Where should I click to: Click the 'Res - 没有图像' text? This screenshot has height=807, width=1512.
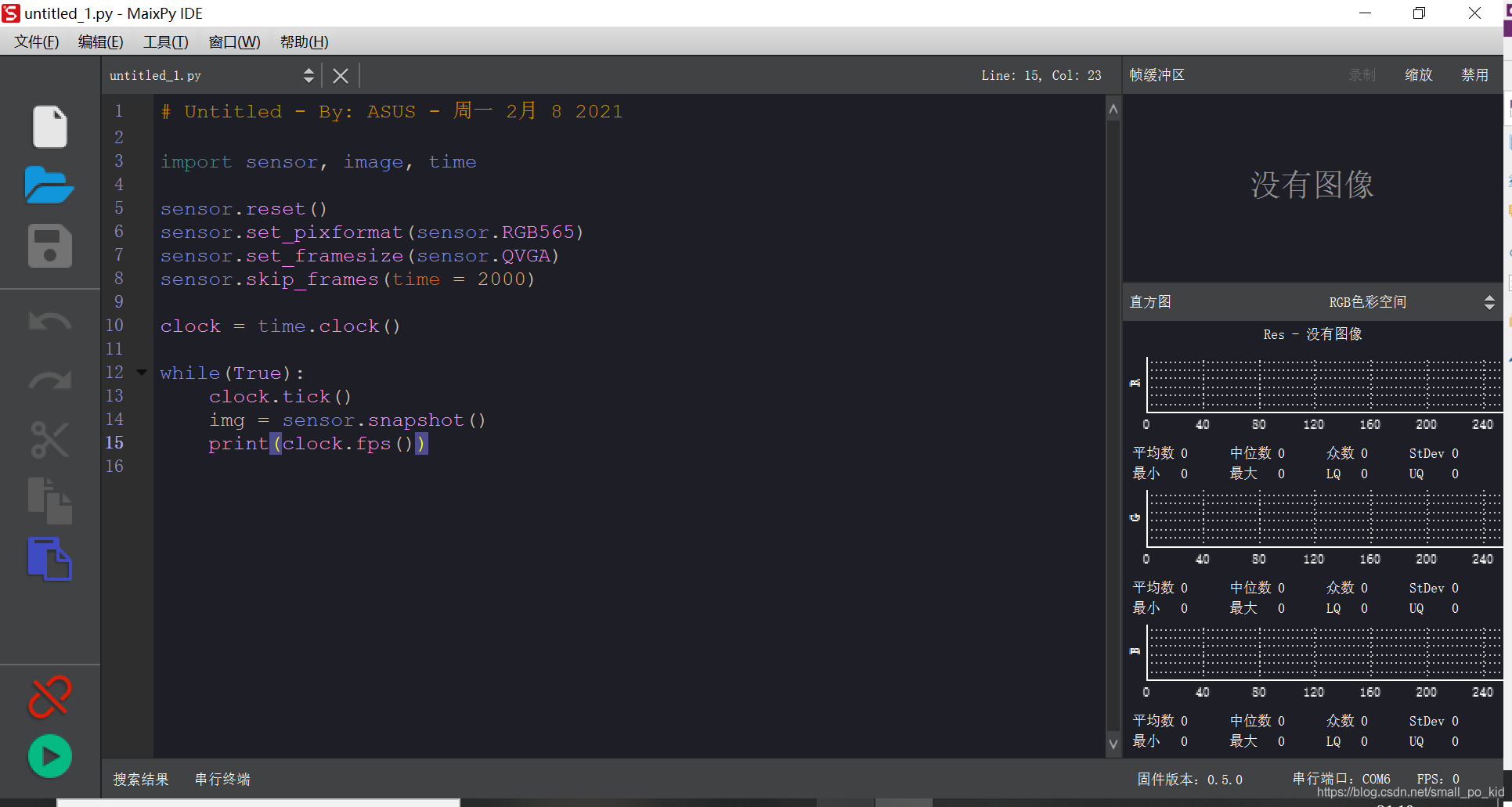[1312, 334]
